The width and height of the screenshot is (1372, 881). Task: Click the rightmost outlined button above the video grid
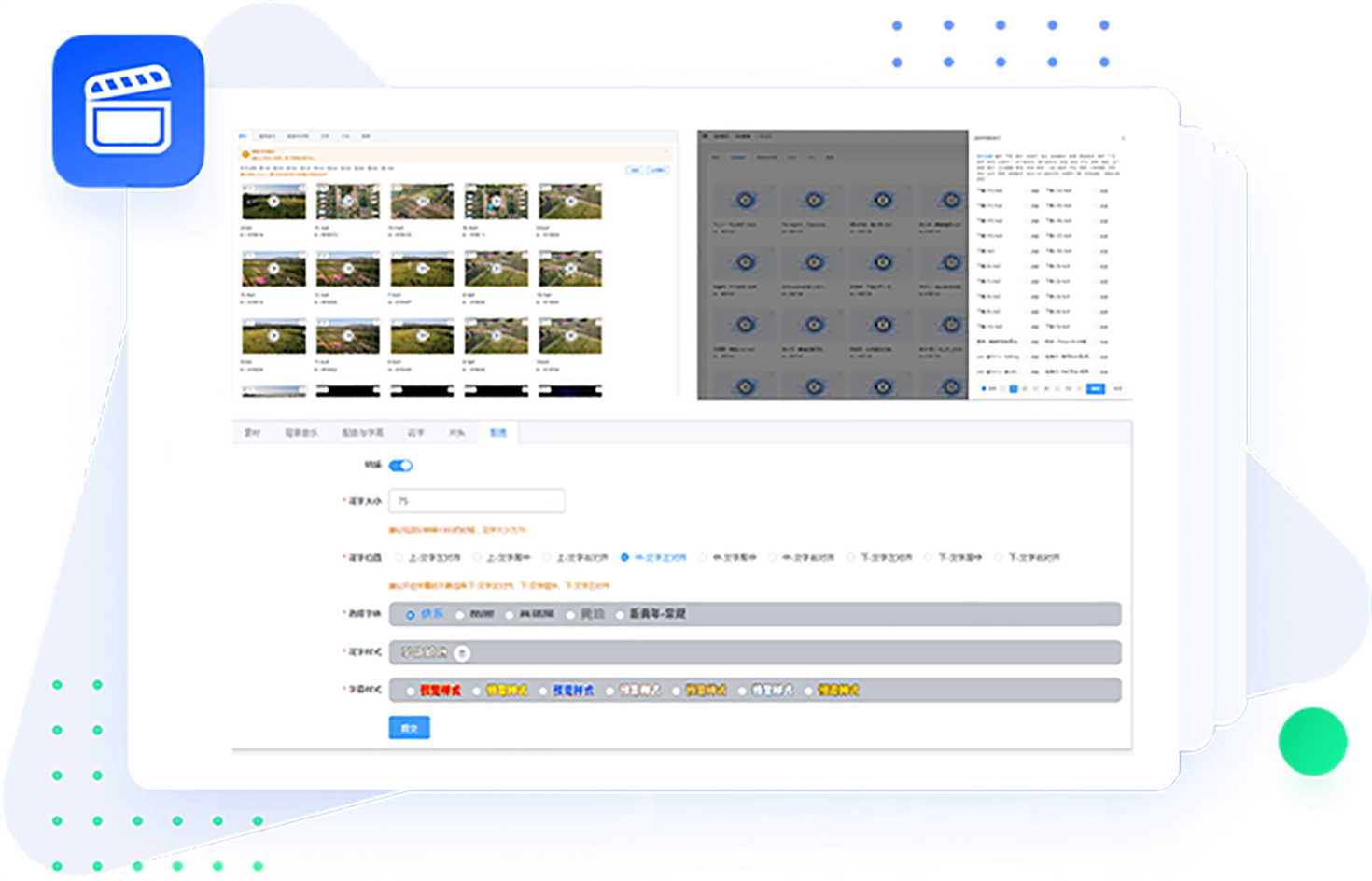click(658, 171)
